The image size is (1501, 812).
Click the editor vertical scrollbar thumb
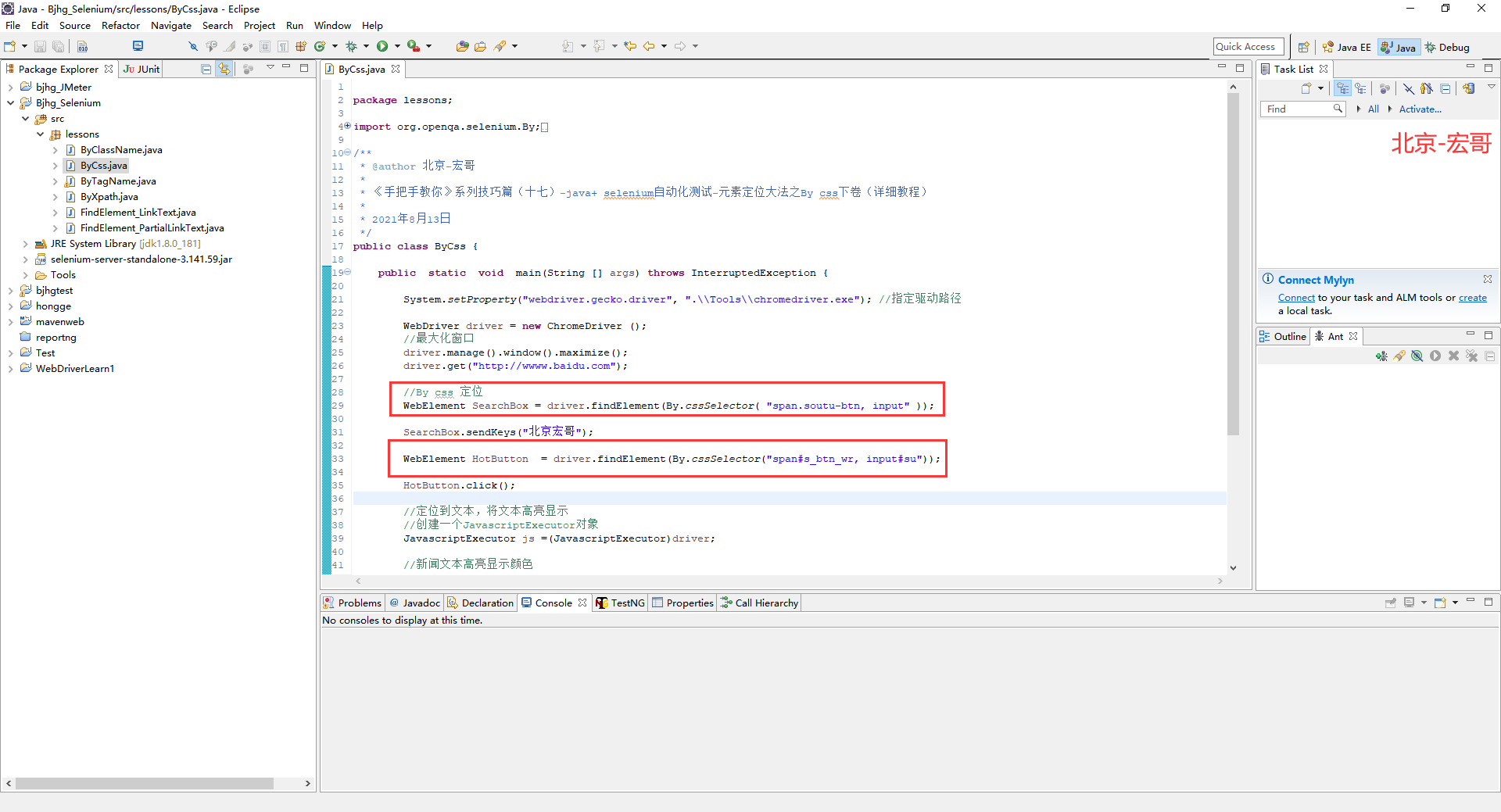1233,264
